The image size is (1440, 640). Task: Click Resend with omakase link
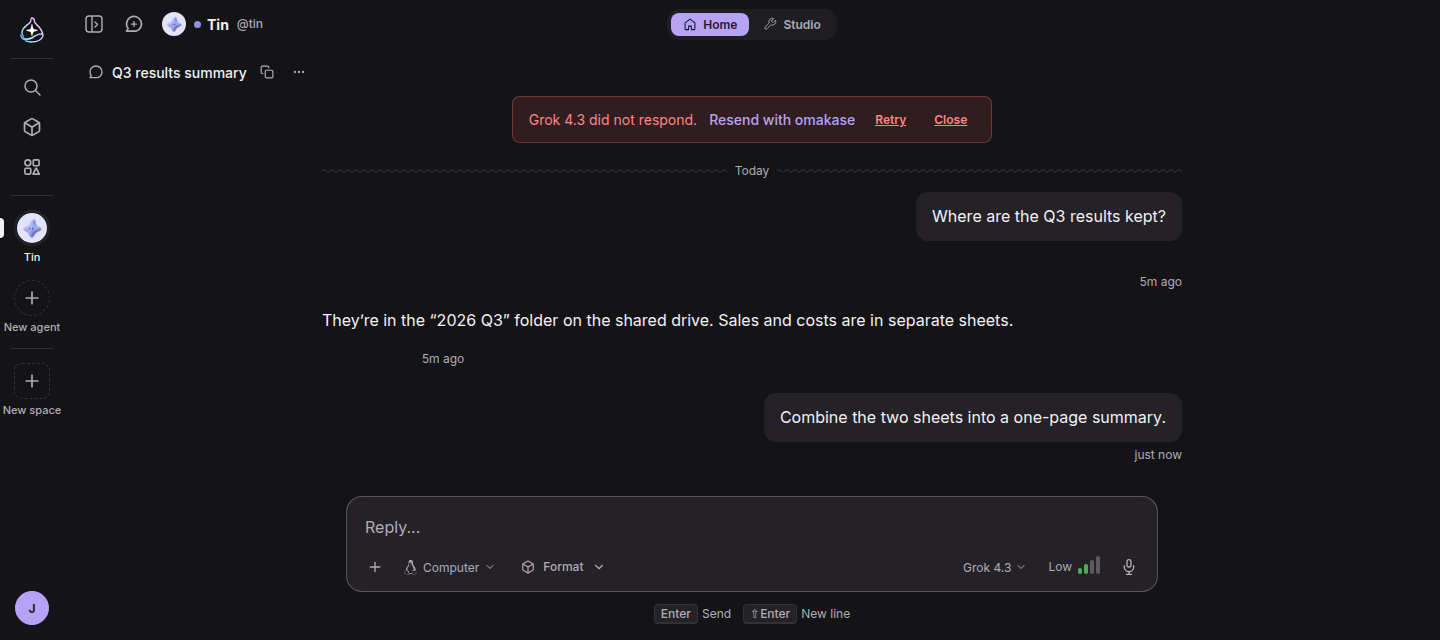click(782, 120)
